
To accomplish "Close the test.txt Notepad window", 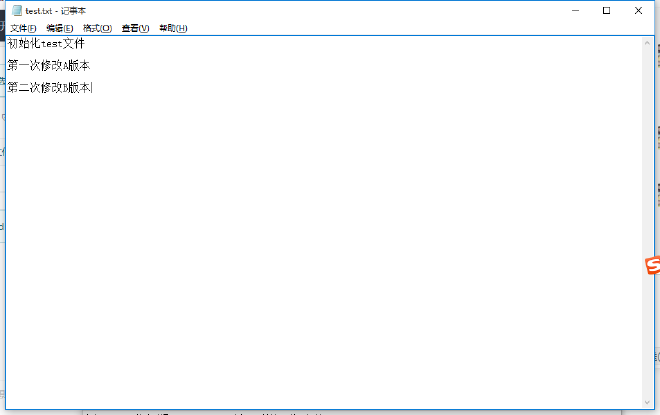I will point(638,10).
